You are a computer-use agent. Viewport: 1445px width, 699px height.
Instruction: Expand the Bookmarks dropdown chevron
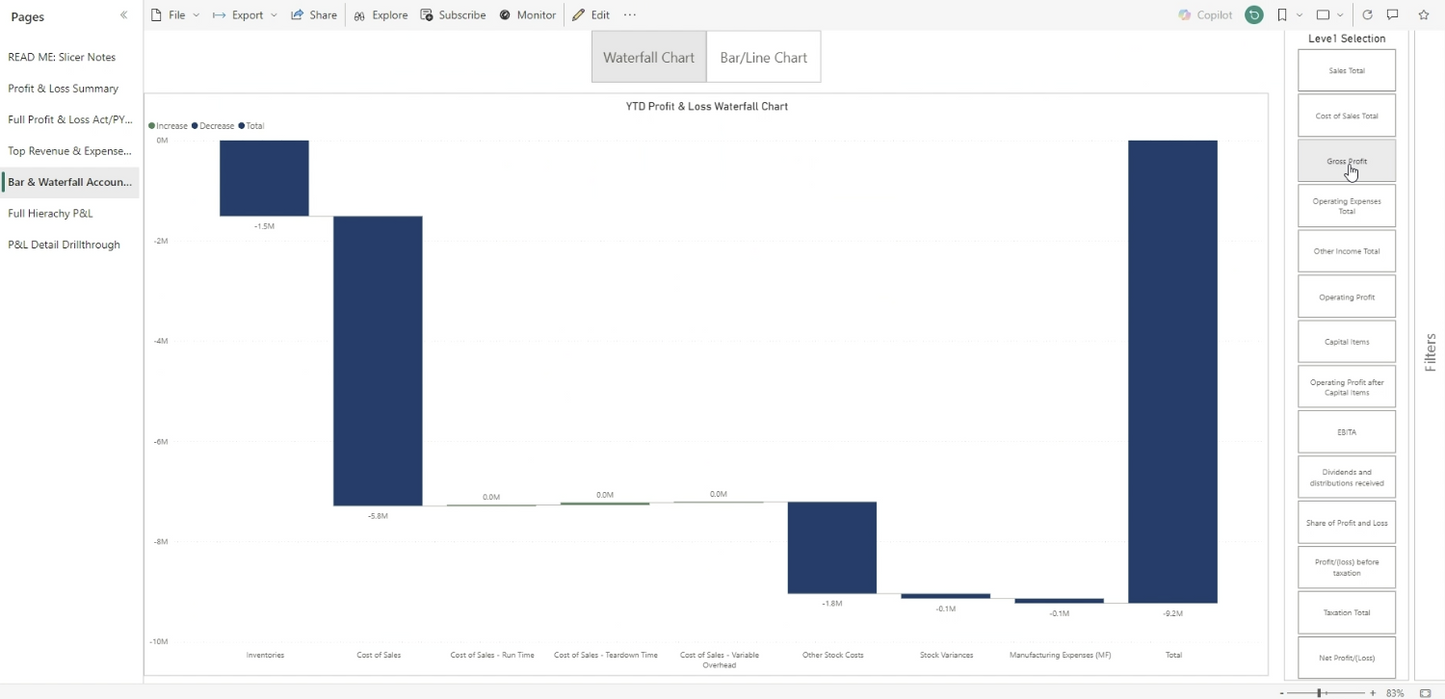(x=1300, y=15)
